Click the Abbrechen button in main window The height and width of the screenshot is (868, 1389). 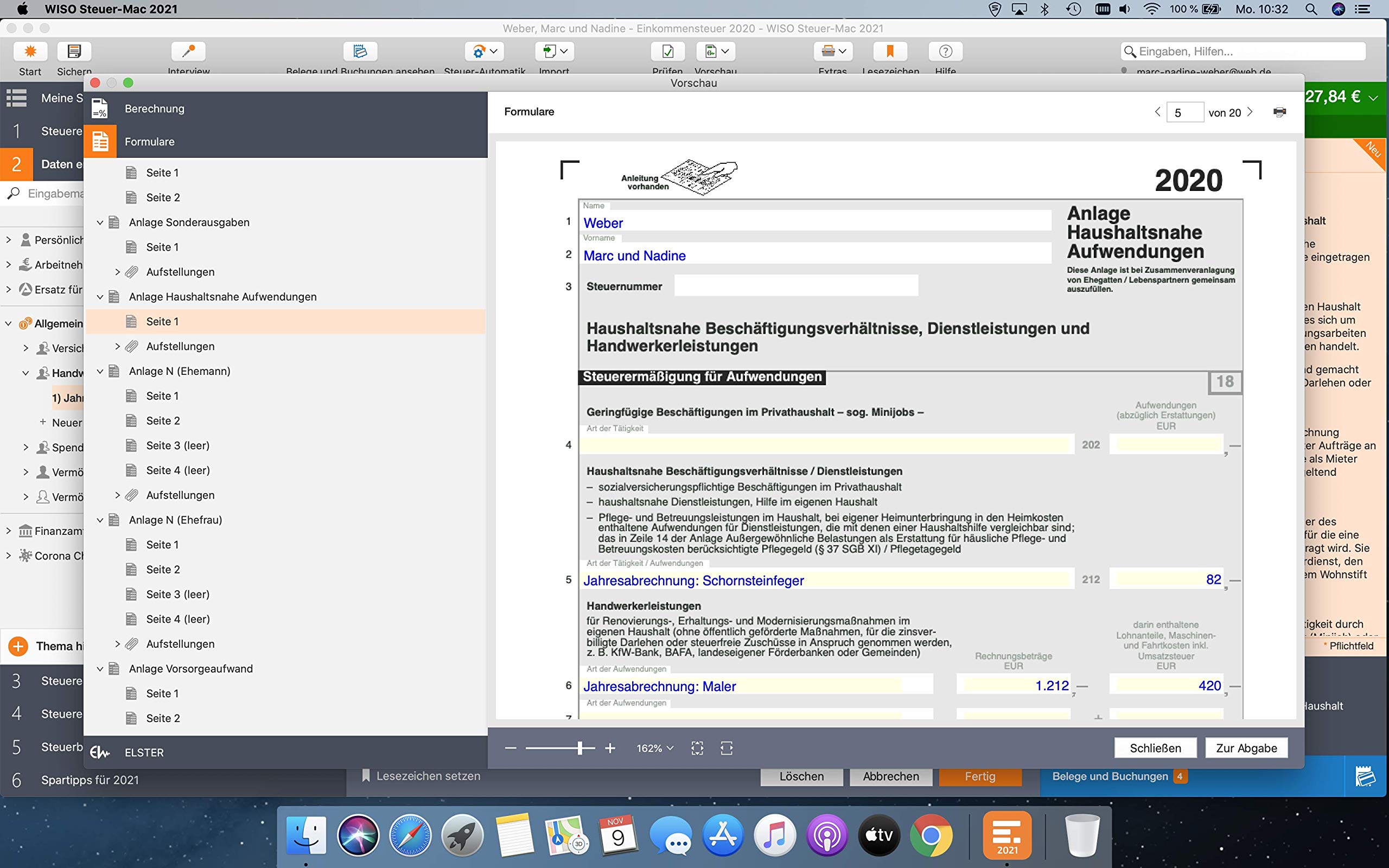point(891,777)
